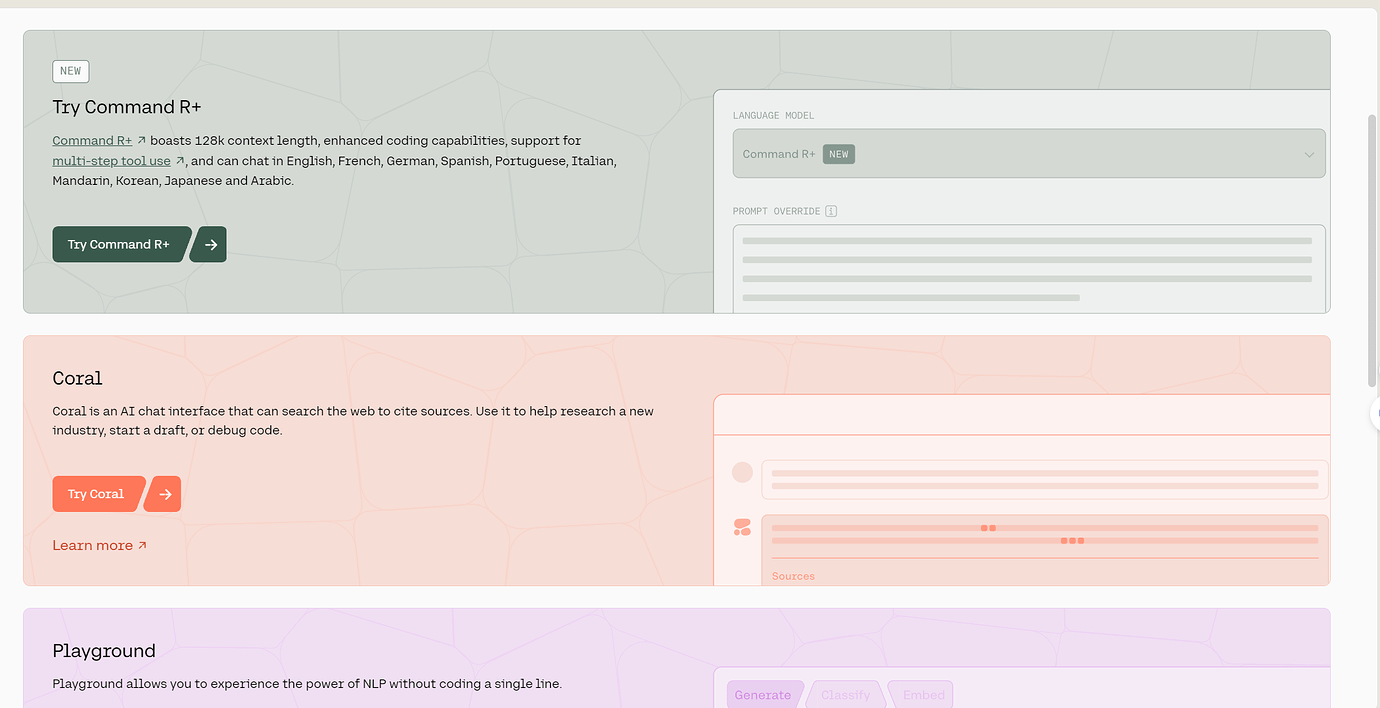Viewport: 1380px width, 708px height.
Task: Click the NEW badge above Try Command R+
Action: (71, 71)
